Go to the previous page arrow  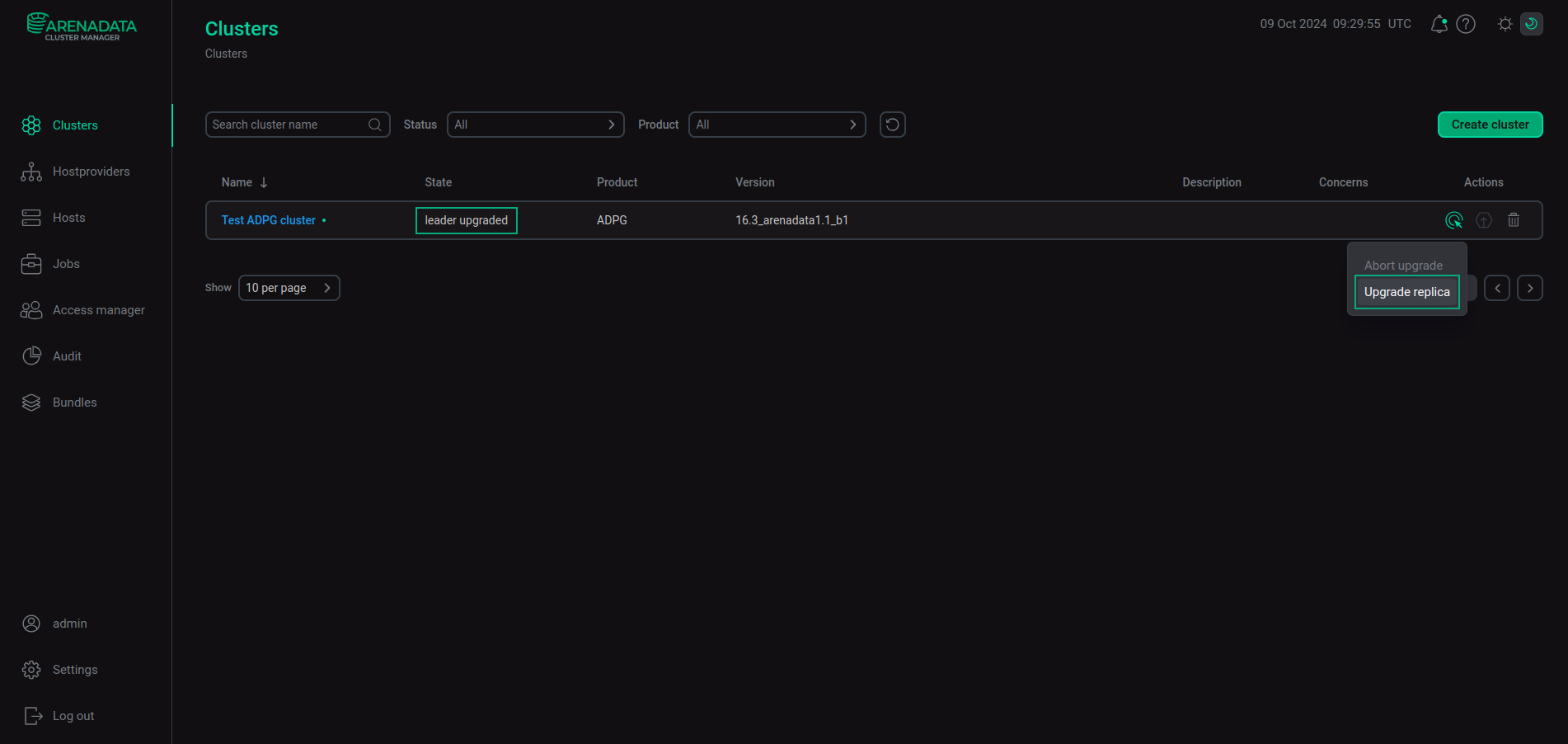[x=1497, y=288]
